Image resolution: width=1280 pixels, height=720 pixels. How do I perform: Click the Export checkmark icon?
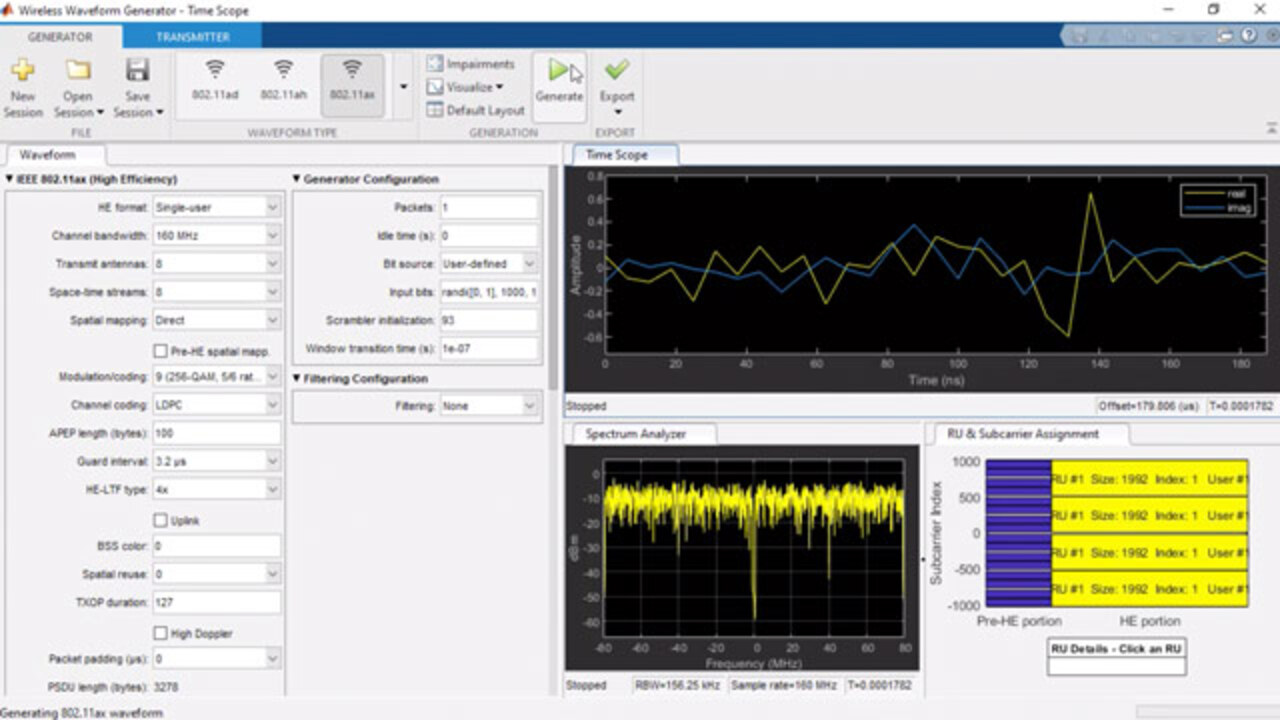coord(617,70)
